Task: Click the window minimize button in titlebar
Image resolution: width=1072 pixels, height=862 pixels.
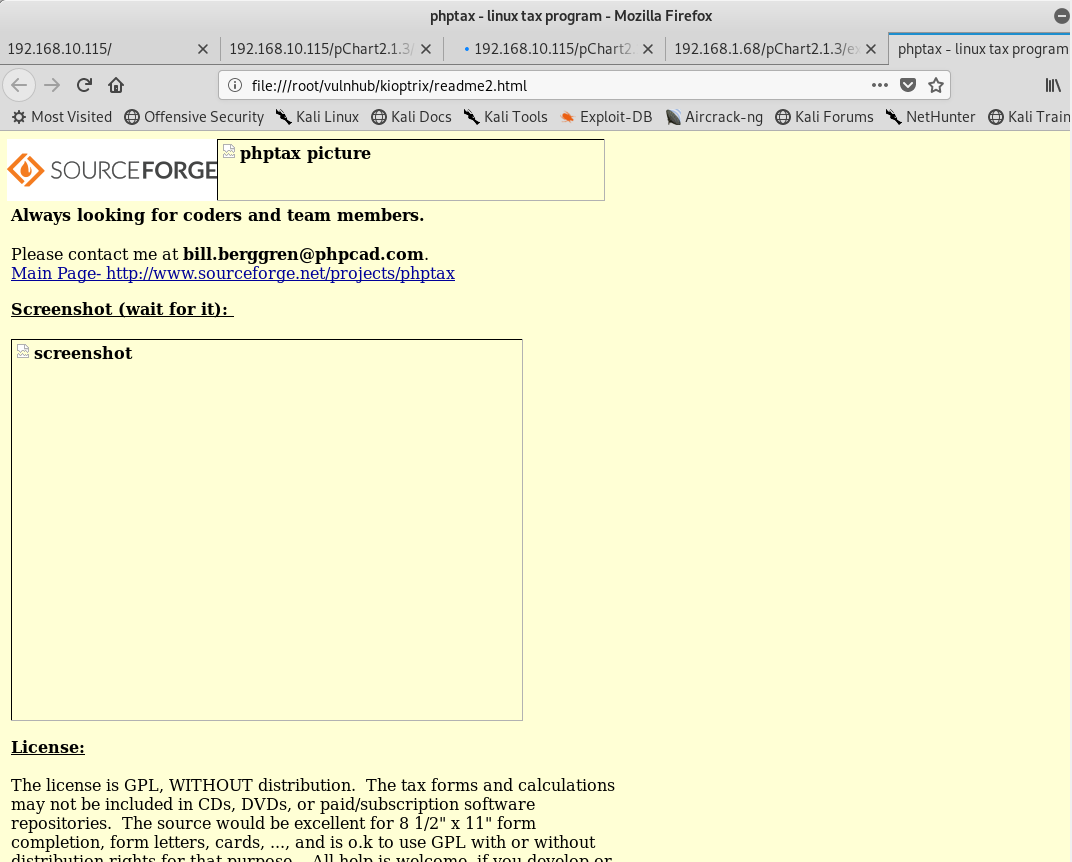Action: (1062, 16)
